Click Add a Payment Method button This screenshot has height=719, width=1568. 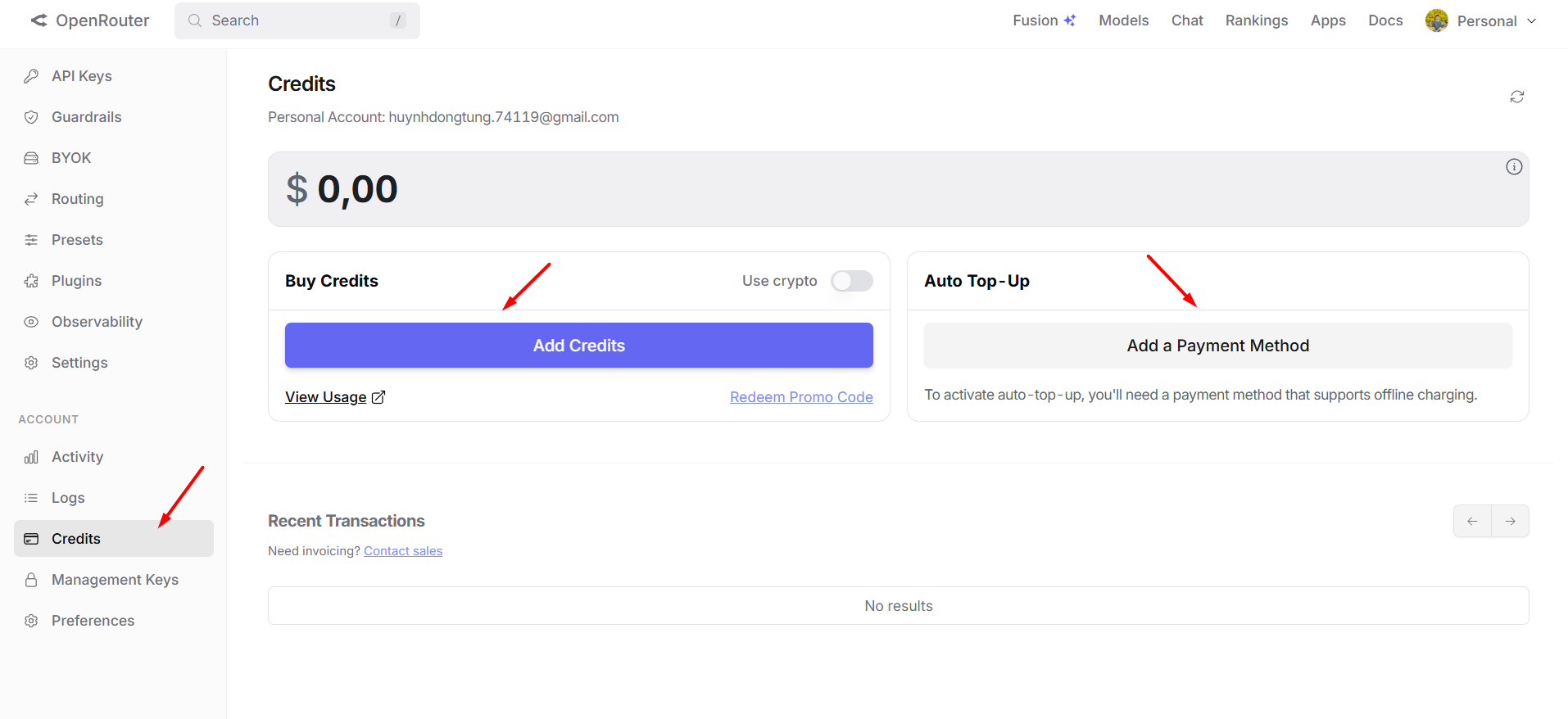(1217, 346)
